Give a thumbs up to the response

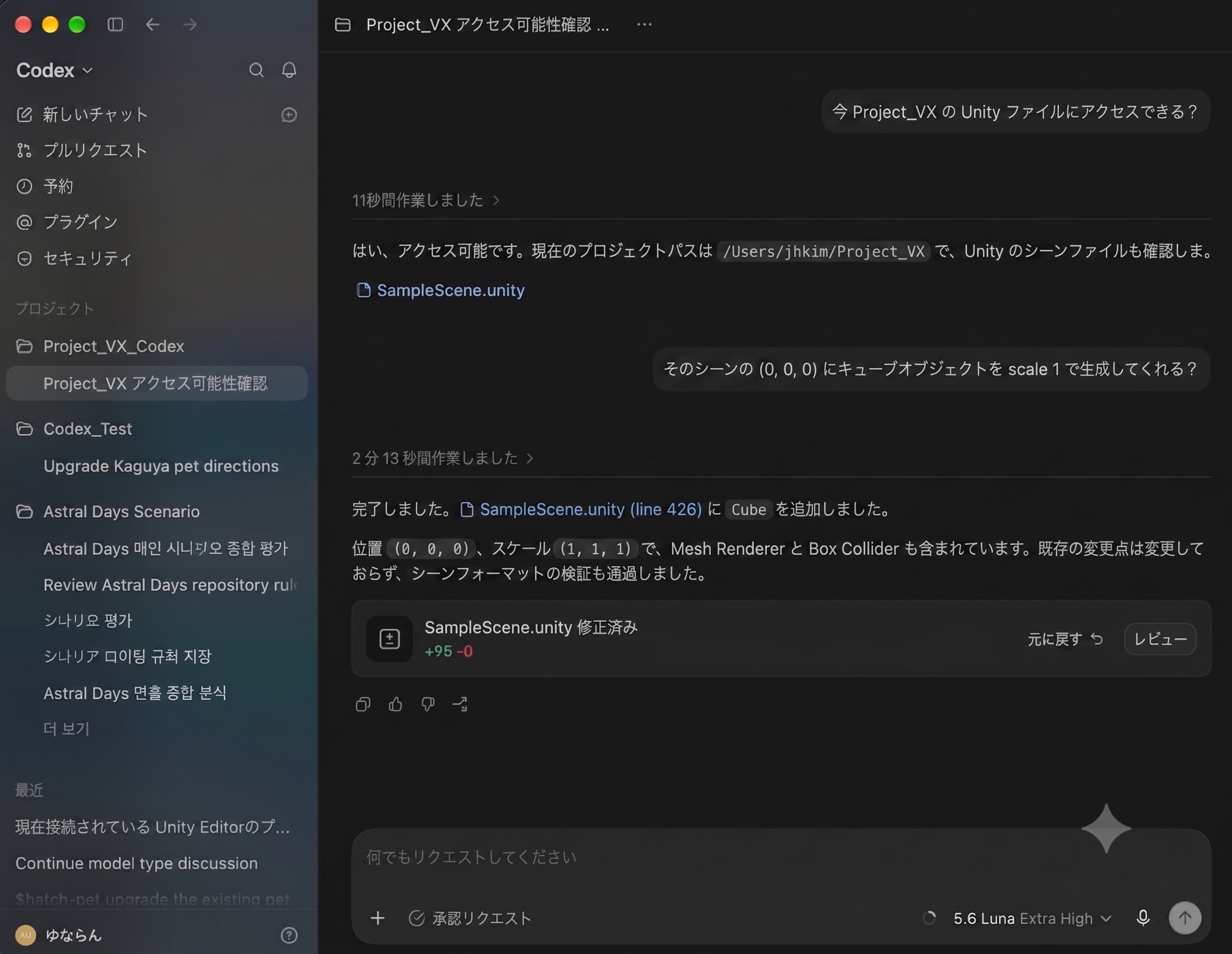click(x=395, y=704)
